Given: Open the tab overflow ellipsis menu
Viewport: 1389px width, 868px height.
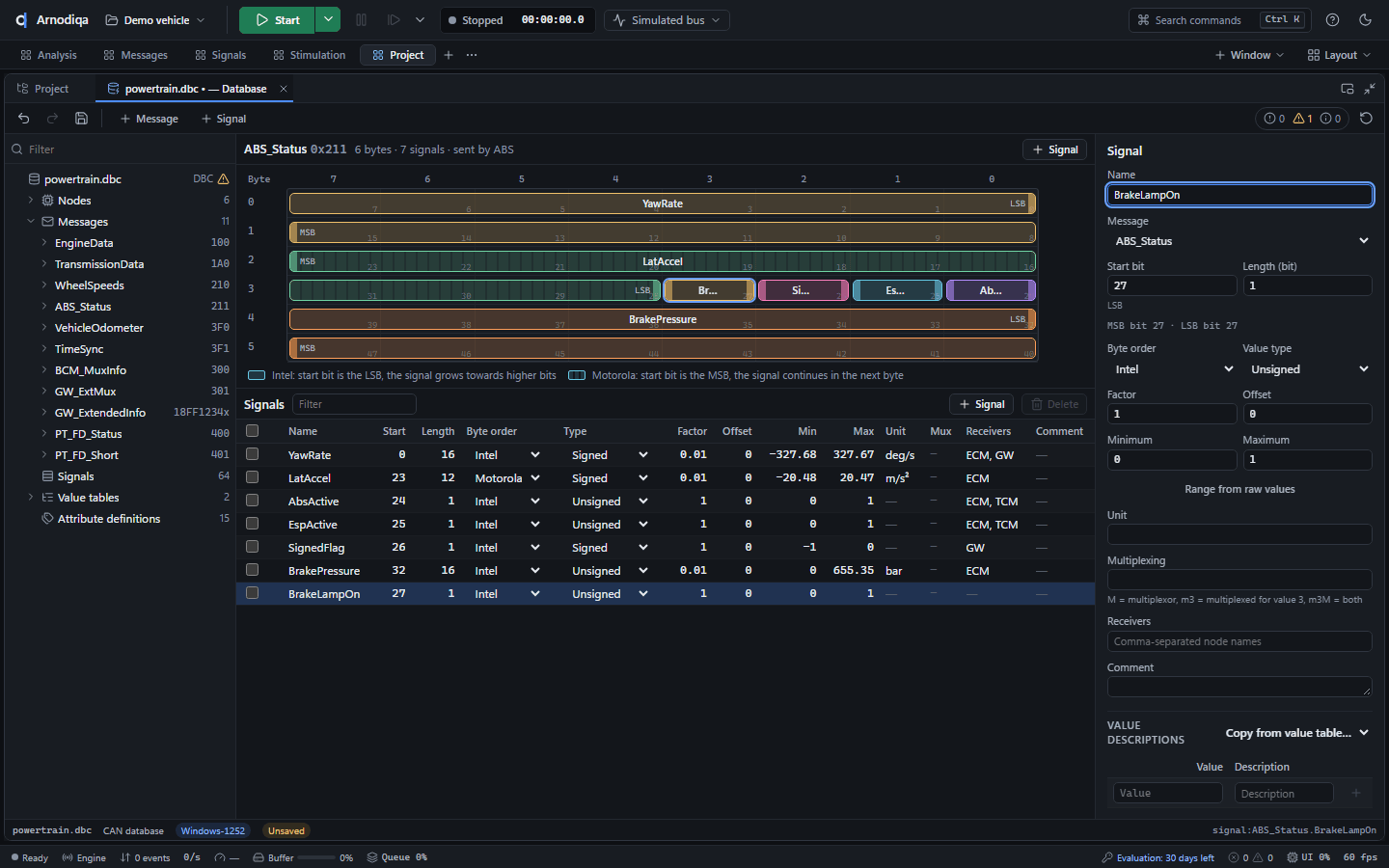Looking at the screenshot, I should pyautogui.click(x=472, y=55).
